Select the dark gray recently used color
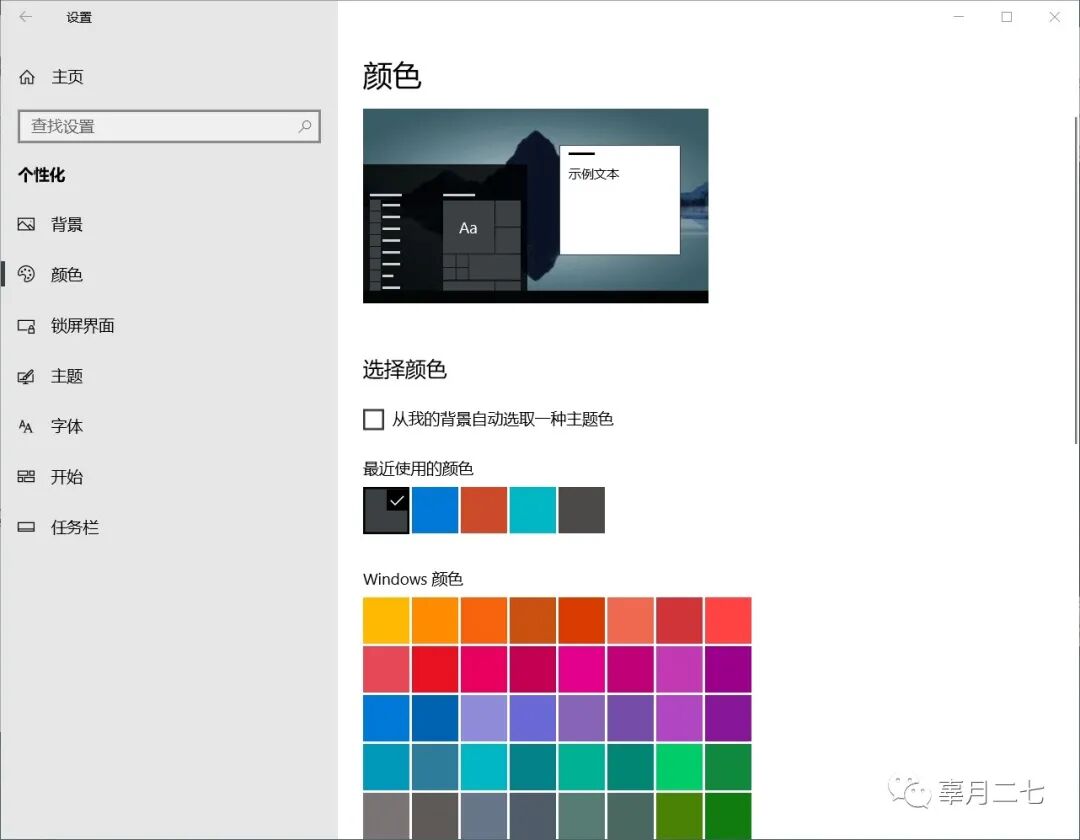 click(x=581, y=510)
